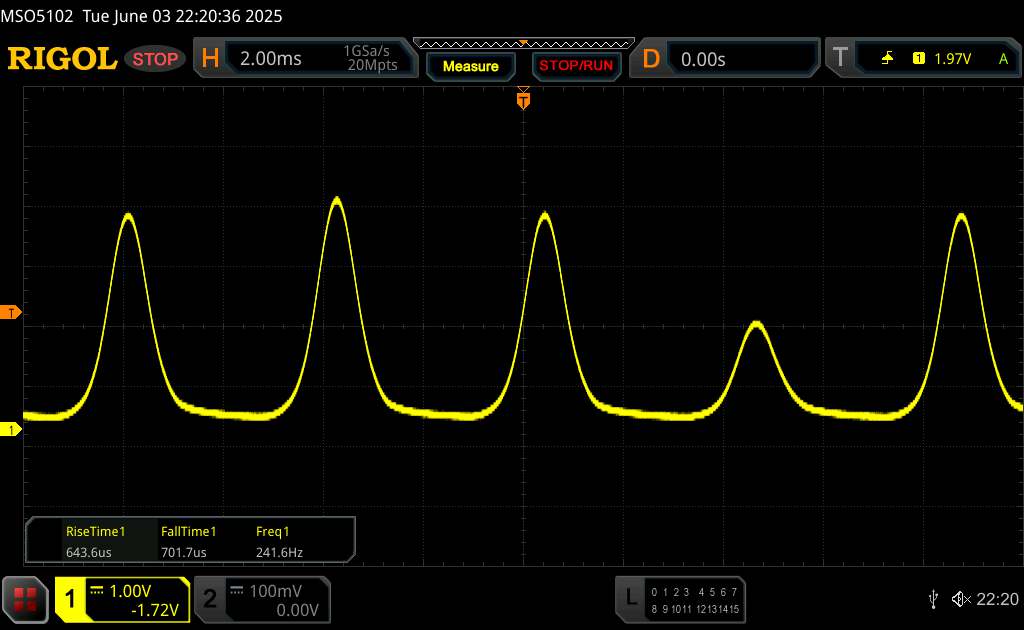The width and height of the screenshot is (1024, 630).
Task: Toggle the muted speaker sound icon
Action: (960, 598)
